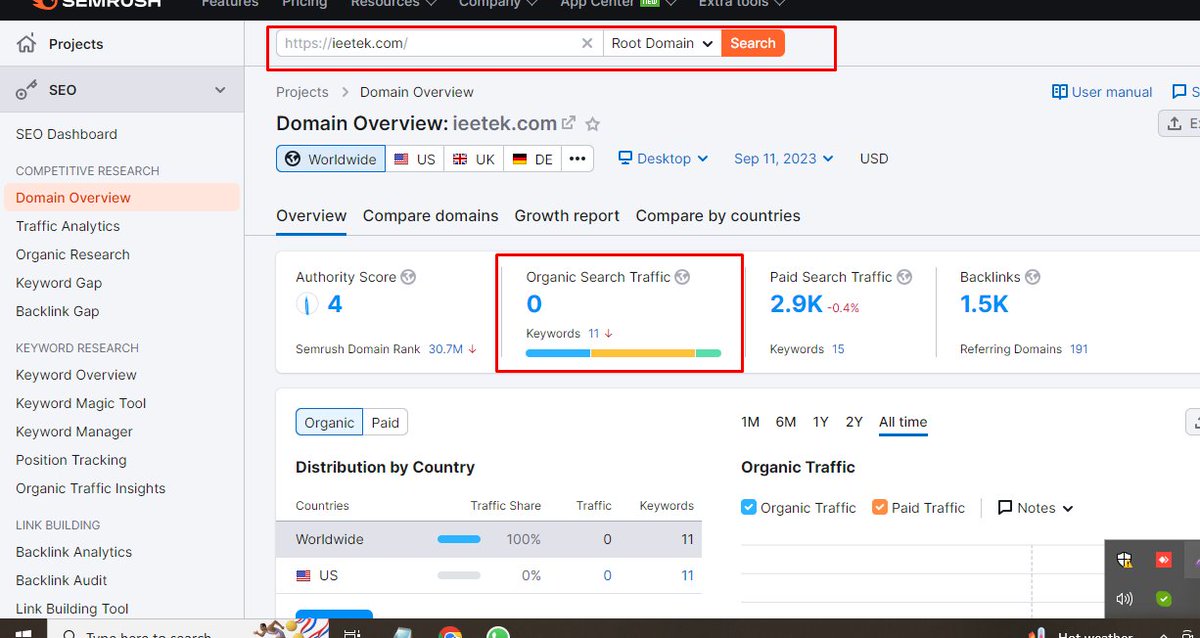Open Keyword Magic Tool in sidebar

point(81,403)
